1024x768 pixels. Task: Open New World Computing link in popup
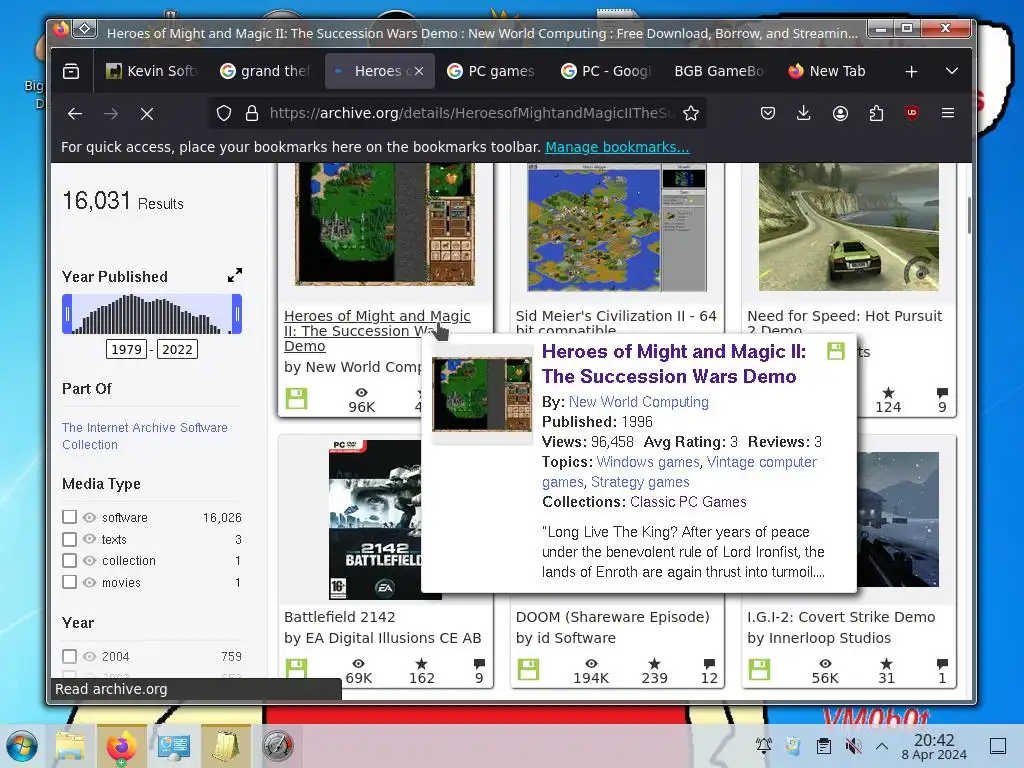[x=639, y=402]
